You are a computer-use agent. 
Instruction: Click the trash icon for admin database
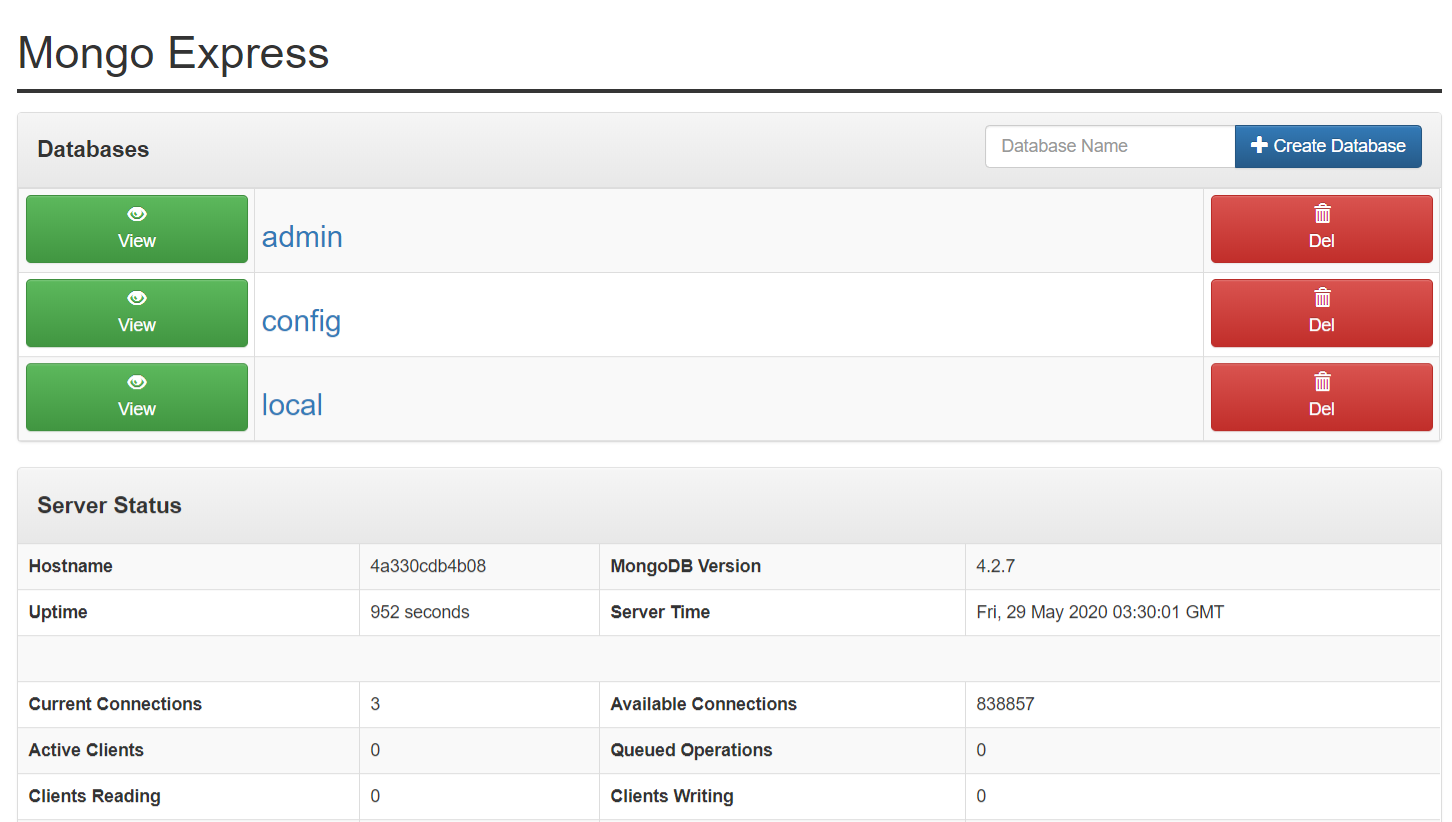pos(1322,214)
